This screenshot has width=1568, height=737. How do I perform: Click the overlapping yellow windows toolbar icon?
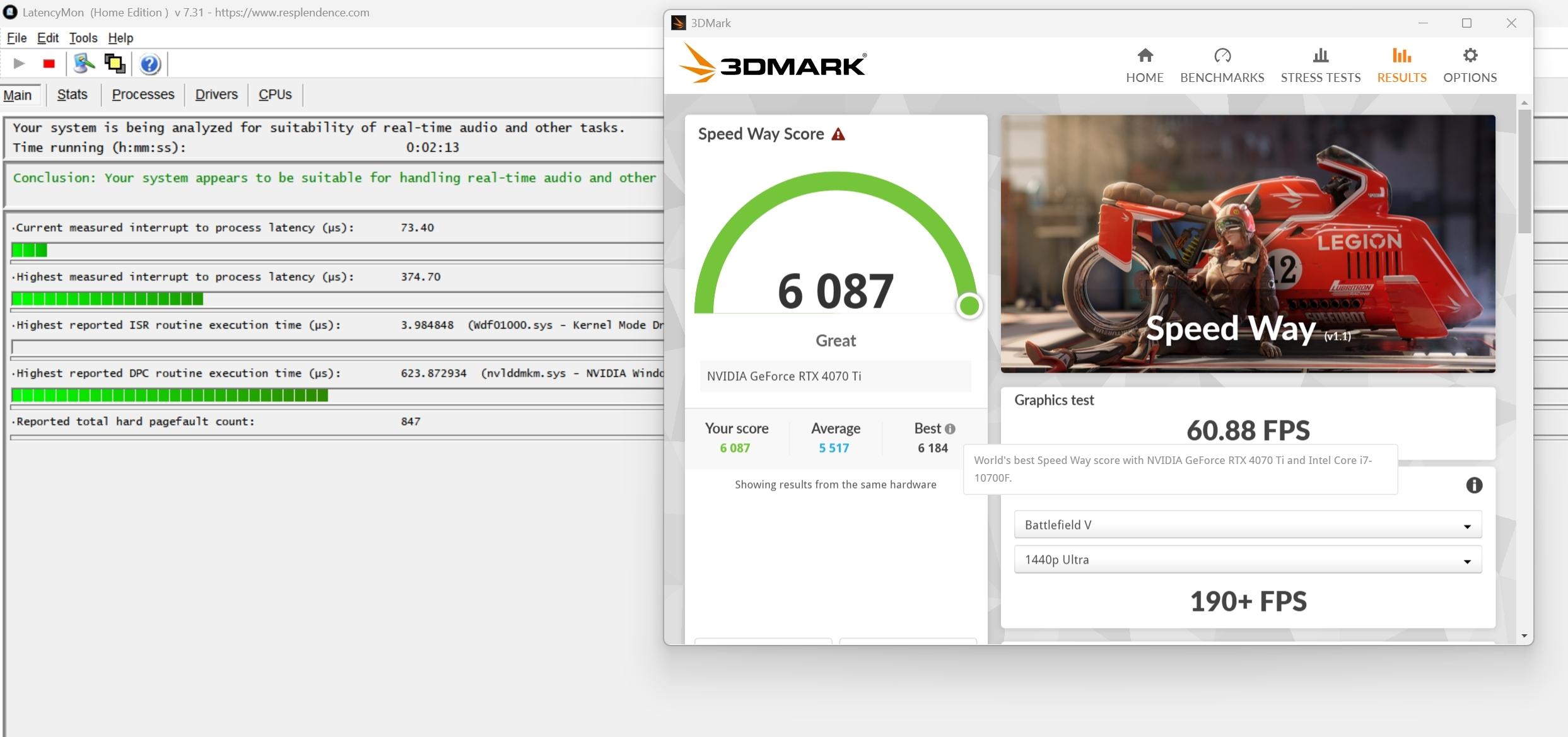(x=114, y=64)
